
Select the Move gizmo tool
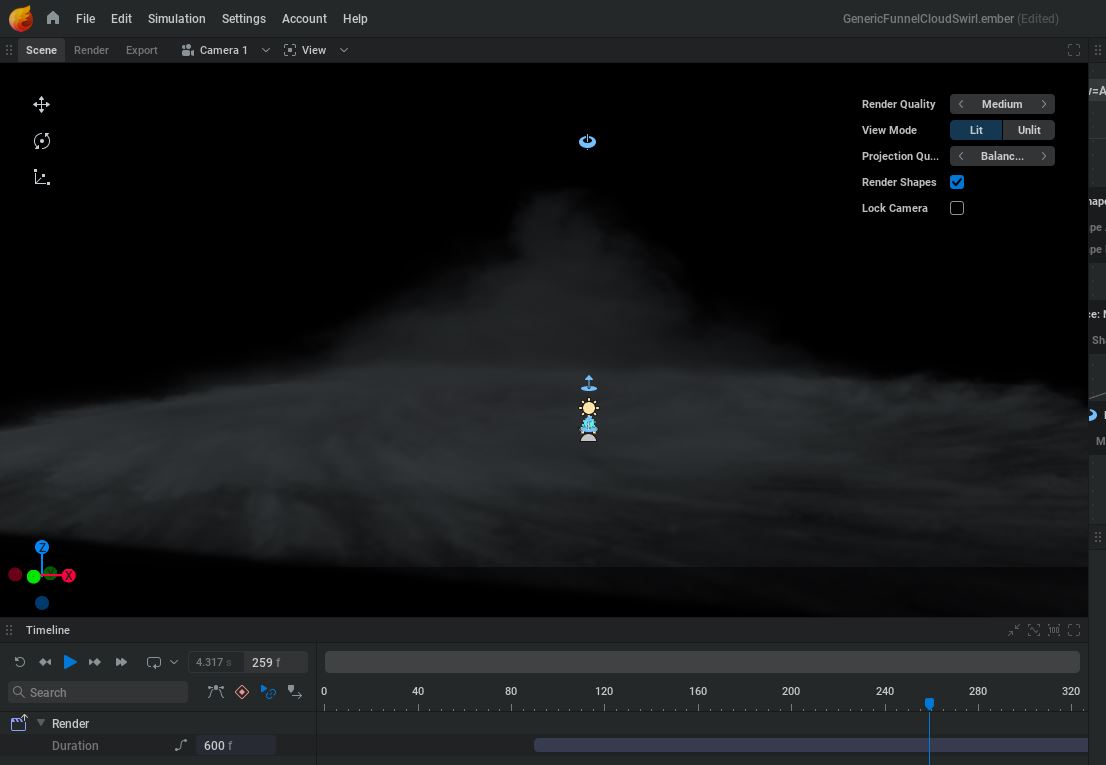pos(41,105)
